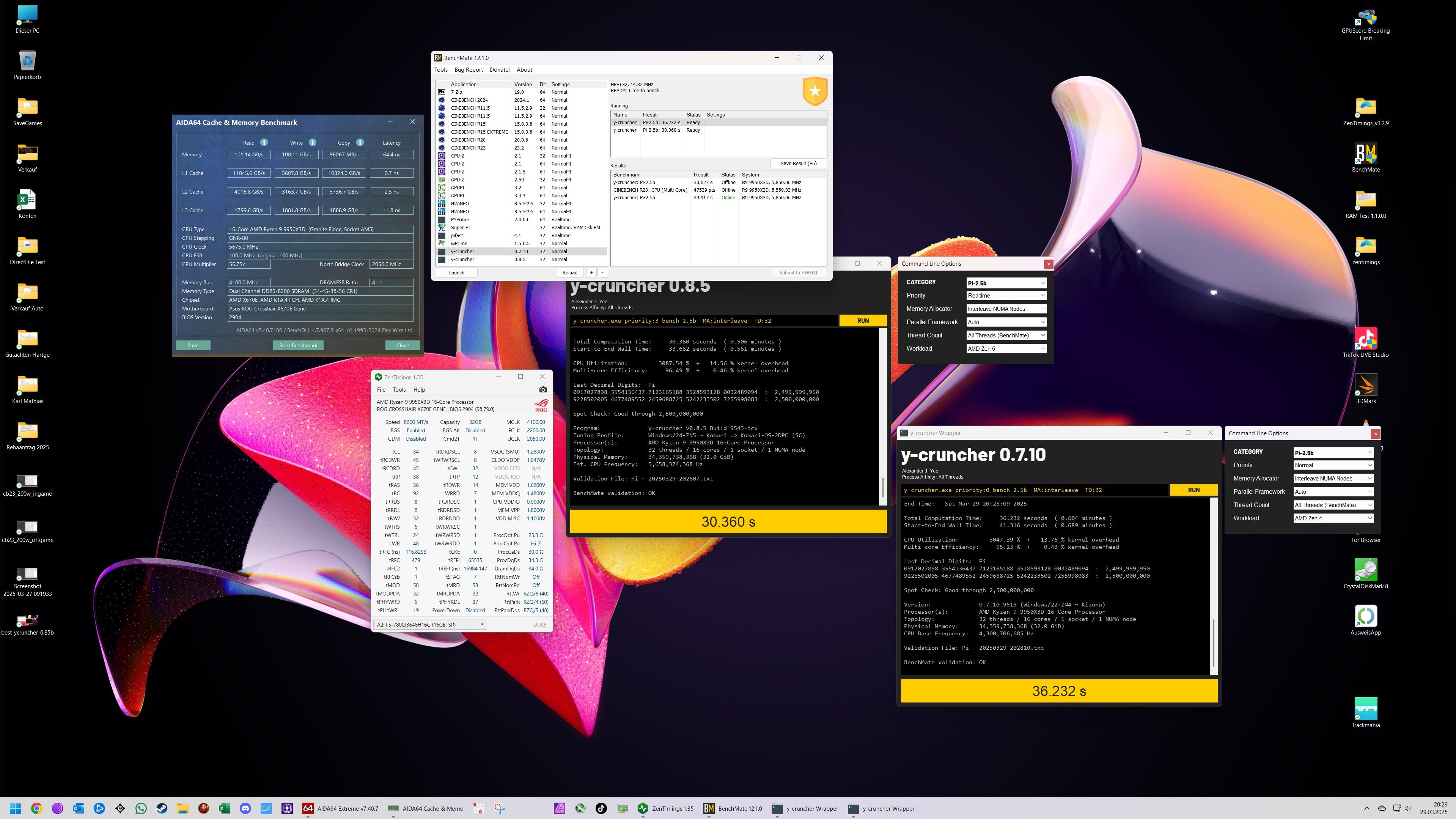This screenshot has width=1456, height=819.
Task: Switch to ZenTimings 1.35 taskbar item
Action: coord(666,808)
